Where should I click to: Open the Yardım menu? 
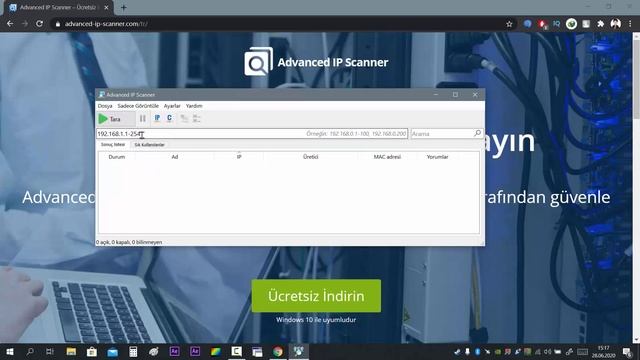tap(194, 106)
